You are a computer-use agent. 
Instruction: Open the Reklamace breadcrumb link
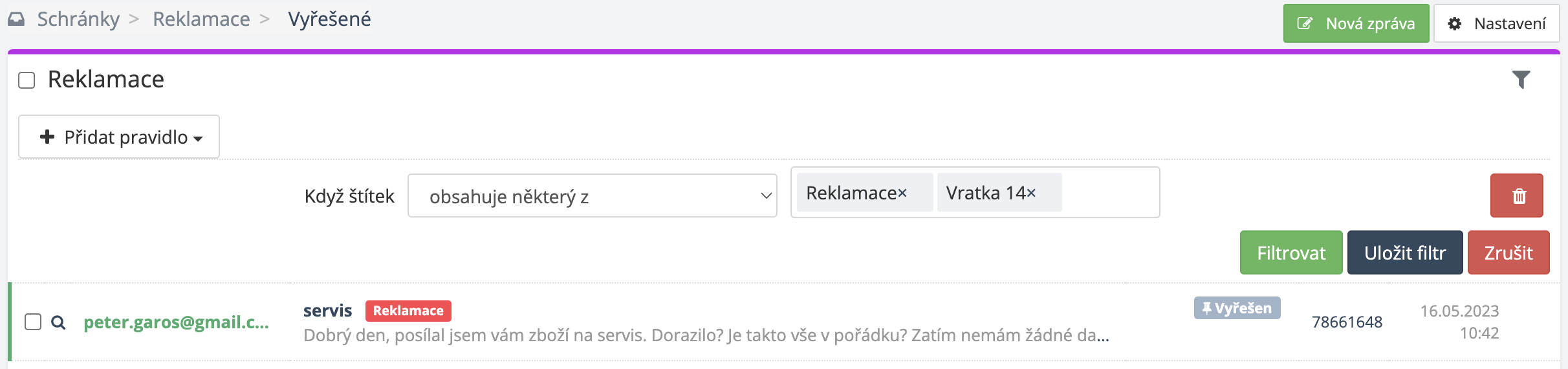pyautogui.click(x=201, y=19)
